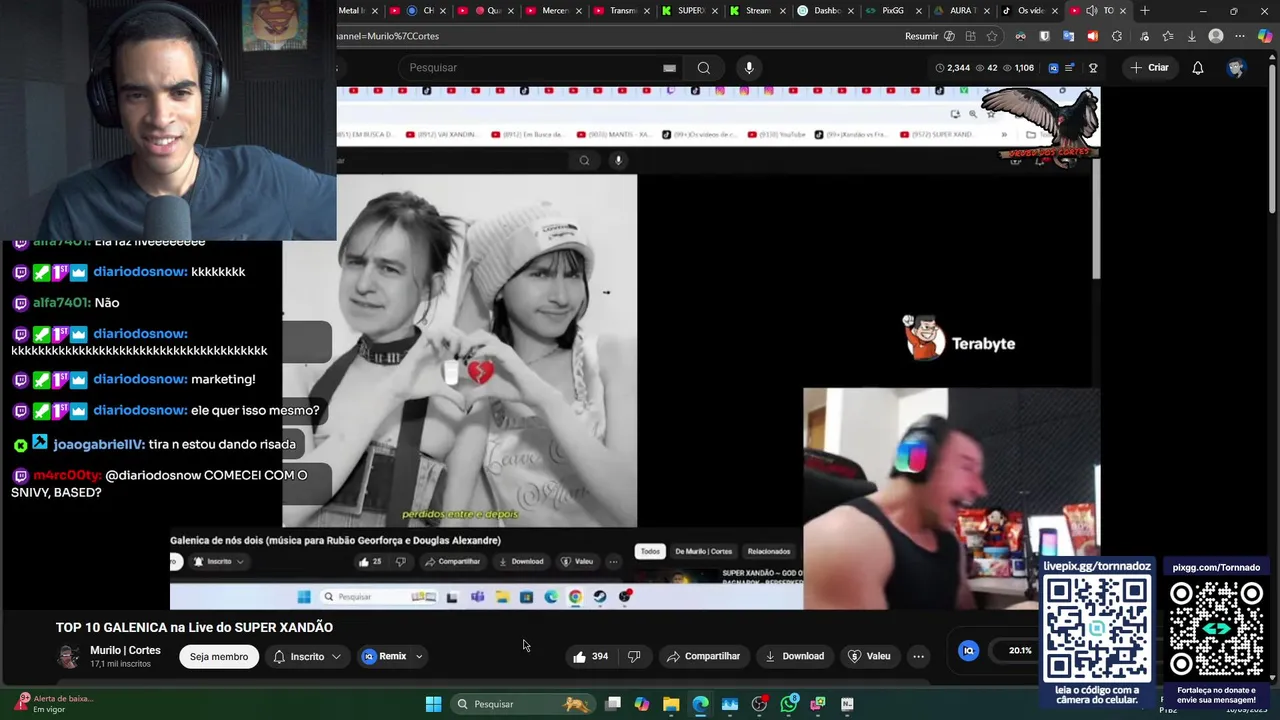Click chat message 'ele quer isso mesmo?'
1280x720 pixels.
pyautogui.click(x=255, y=410)
